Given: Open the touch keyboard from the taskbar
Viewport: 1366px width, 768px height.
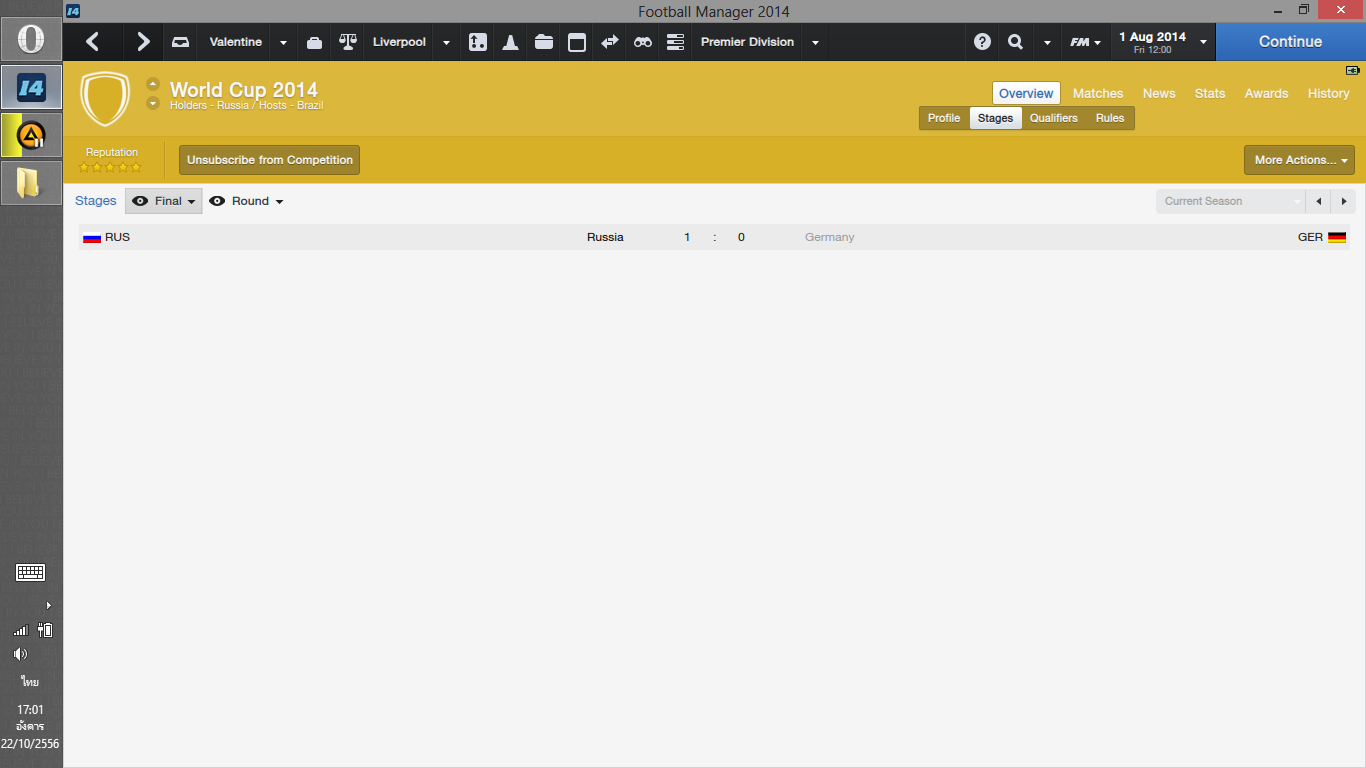Looking at the screenshot, I should click(x=30, y=573).
